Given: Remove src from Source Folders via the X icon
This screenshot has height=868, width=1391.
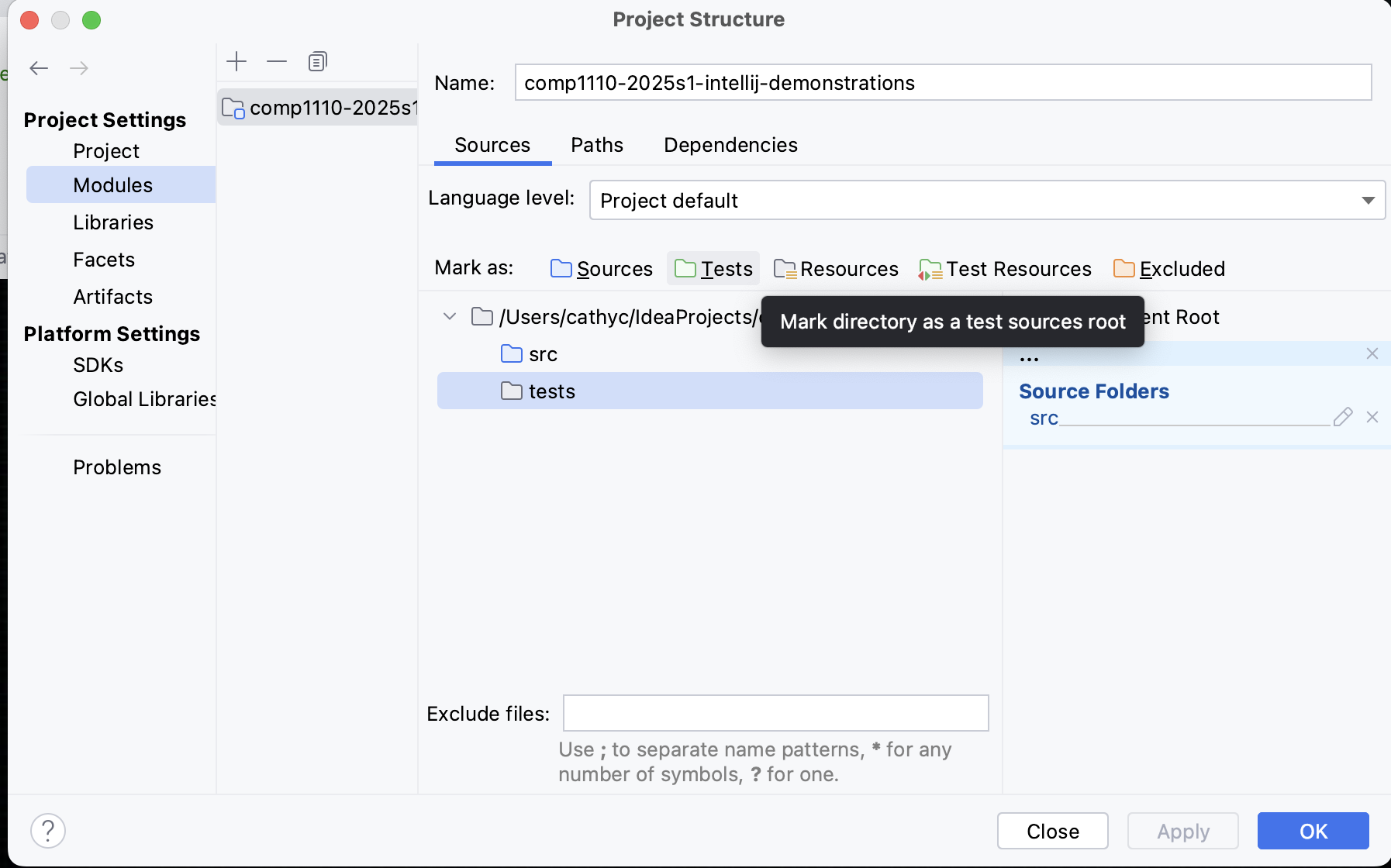Looking at the screenshot, I should point(1372,417).
